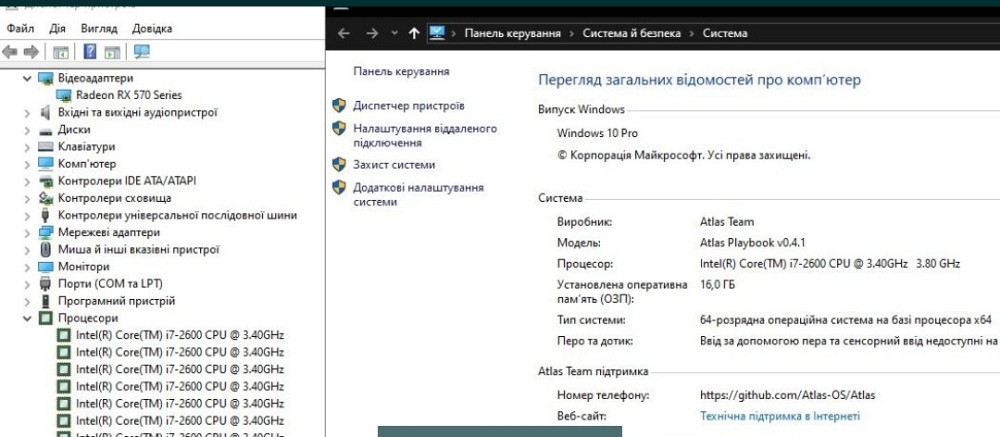
Task: Toggle the console tree pane toolbar icon
Action: [61, 52]
